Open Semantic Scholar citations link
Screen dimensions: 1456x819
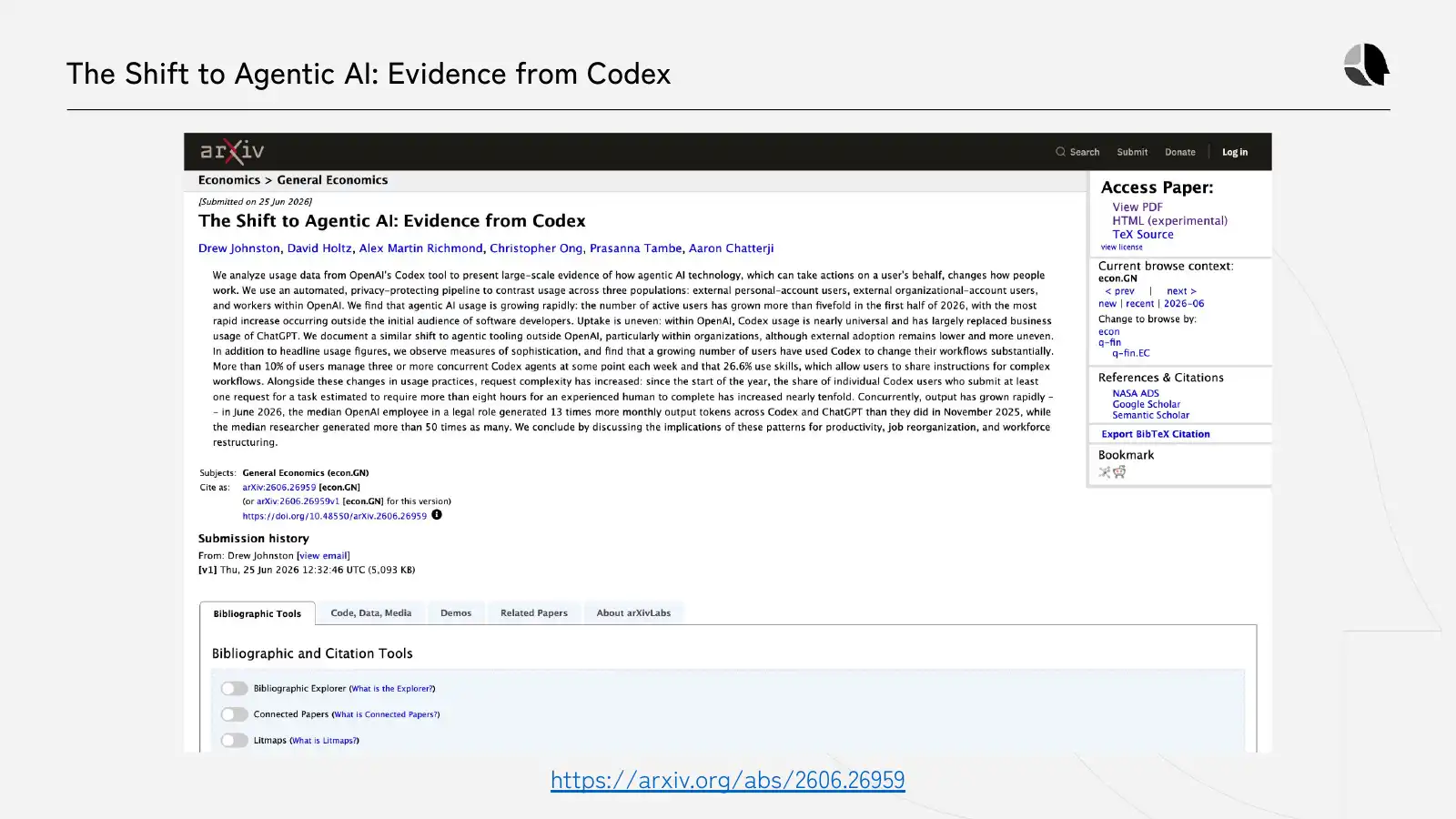[1150, 415]
